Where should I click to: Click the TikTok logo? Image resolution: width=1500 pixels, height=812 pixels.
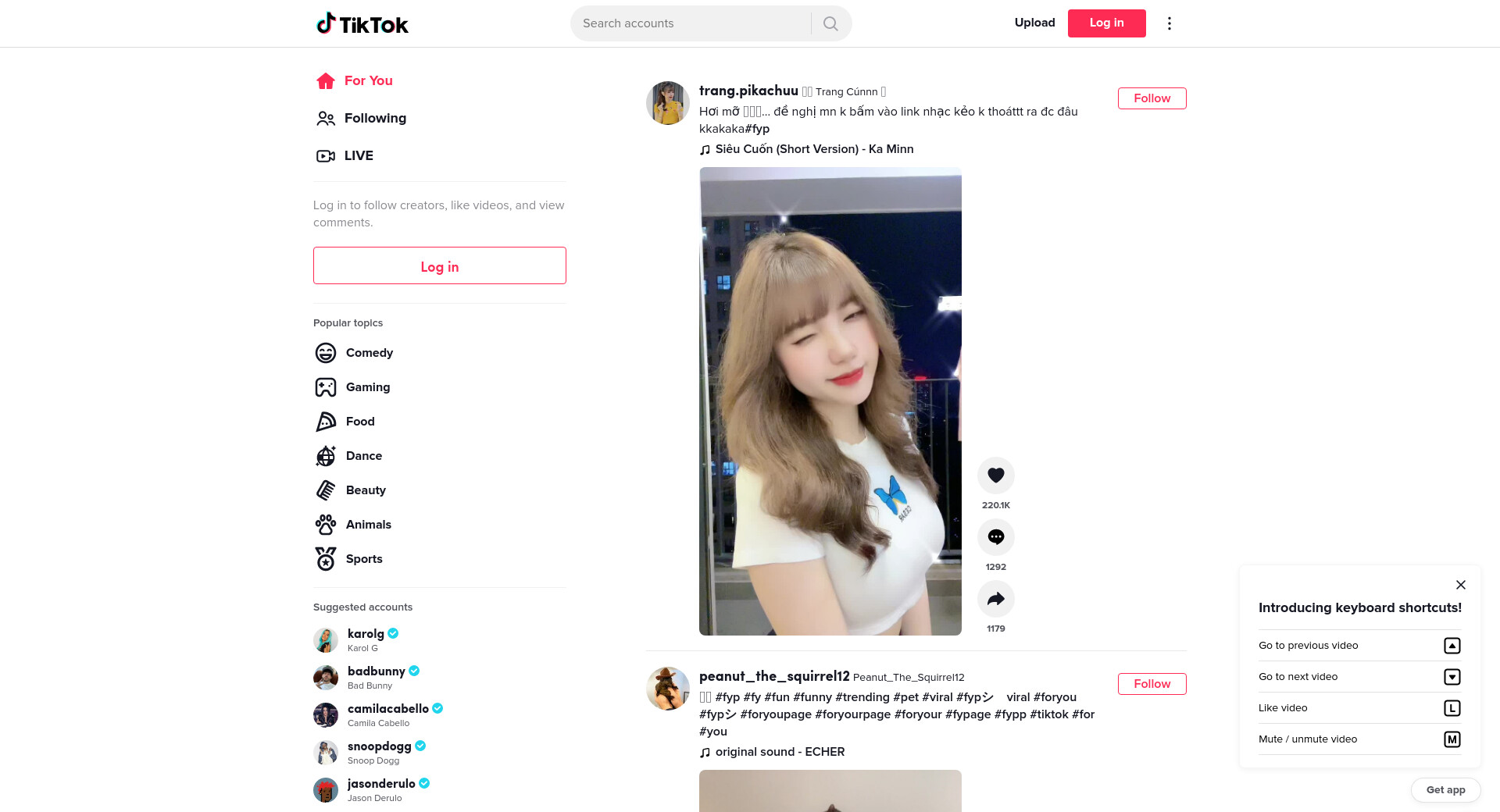[362, 23]
